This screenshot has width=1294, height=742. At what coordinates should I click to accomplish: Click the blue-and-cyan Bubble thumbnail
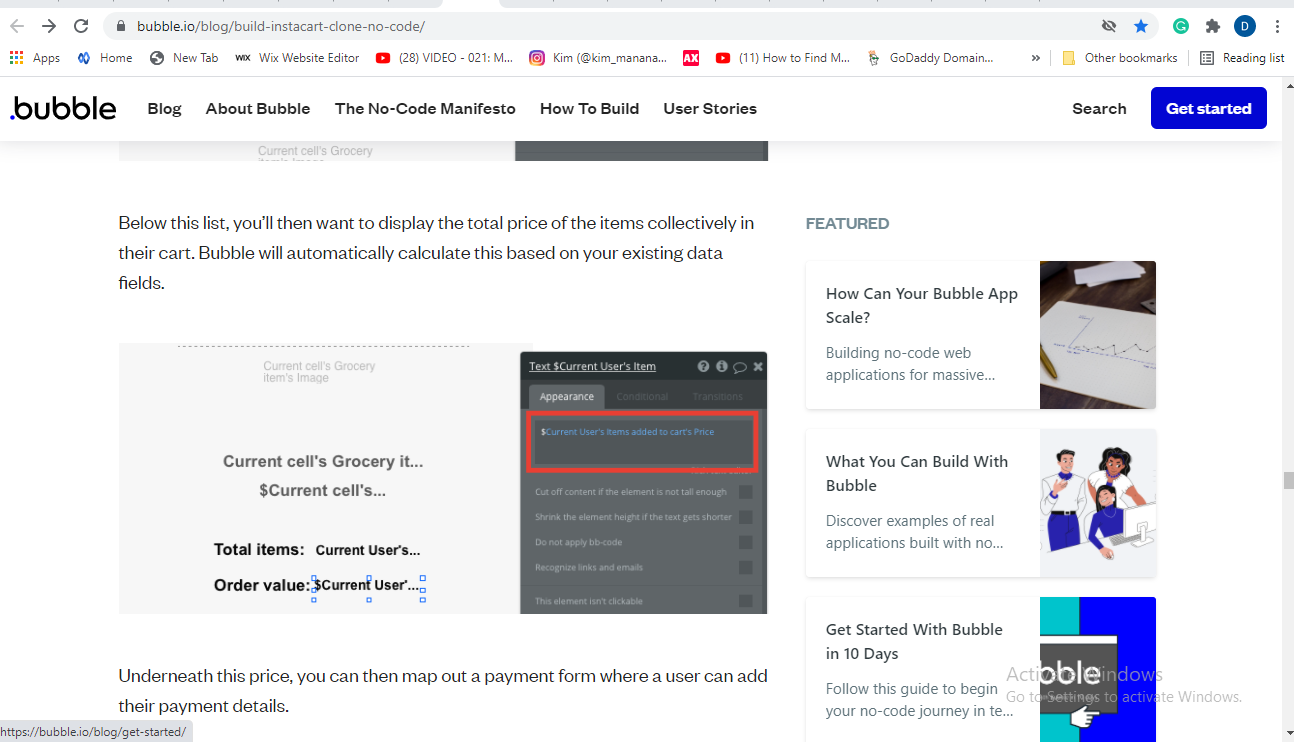point(1098,669)
